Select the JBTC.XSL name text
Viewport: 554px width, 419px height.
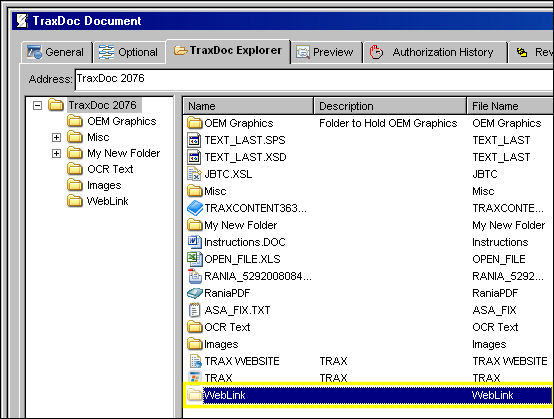(x=228, y=174)
